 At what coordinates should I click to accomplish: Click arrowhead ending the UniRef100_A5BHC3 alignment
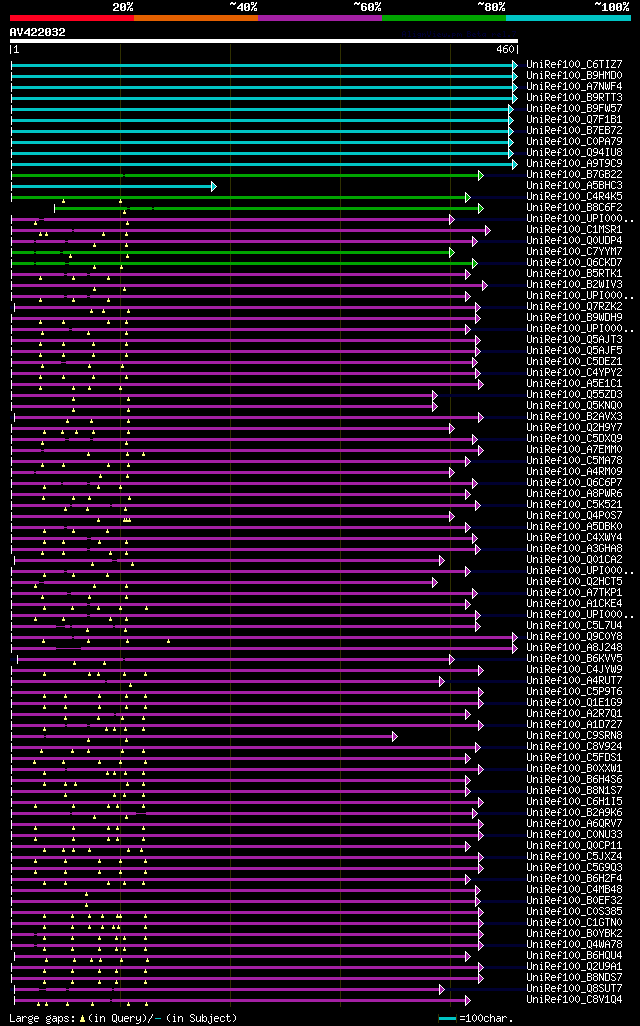pos(214,186)
